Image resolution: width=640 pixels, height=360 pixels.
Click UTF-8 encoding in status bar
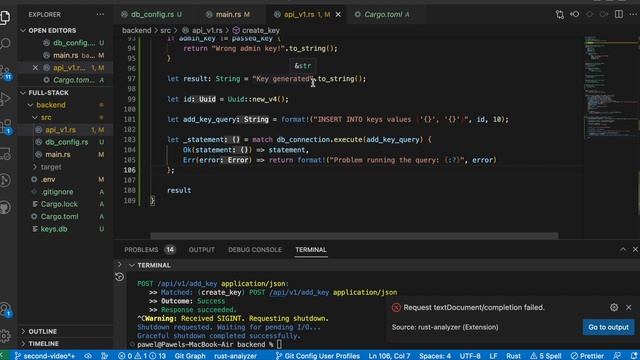pos(470,356)
